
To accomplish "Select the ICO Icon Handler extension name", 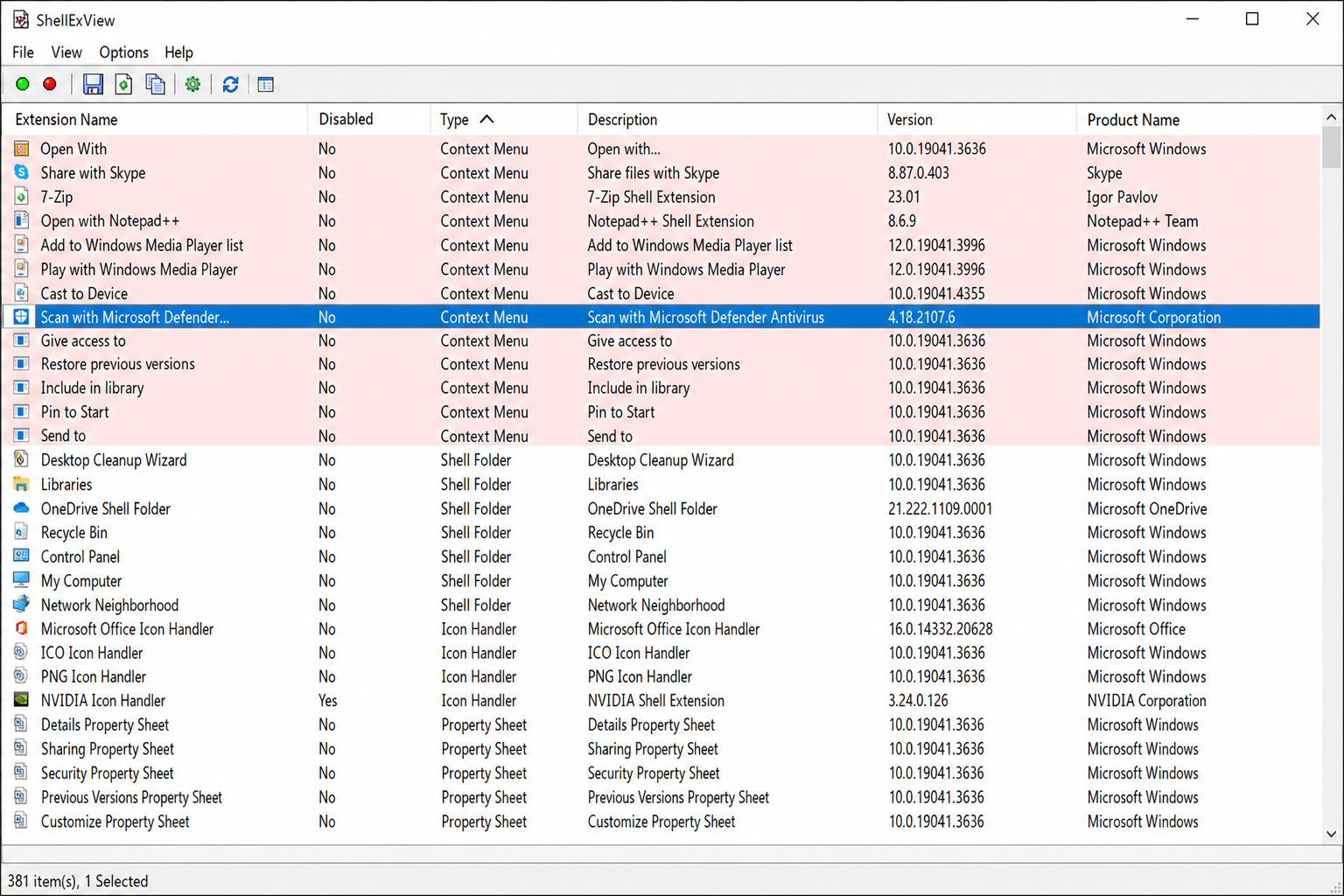I will pos(92,653).
